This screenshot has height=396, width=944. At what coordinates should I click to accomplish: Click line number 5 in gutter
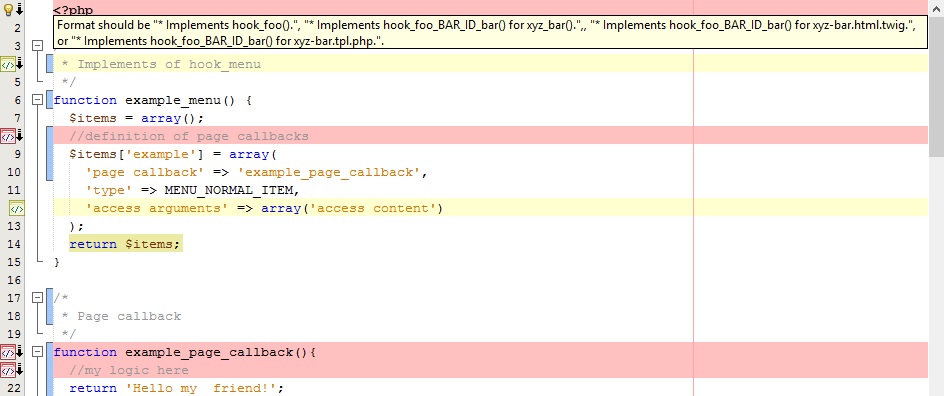(17, 82)
